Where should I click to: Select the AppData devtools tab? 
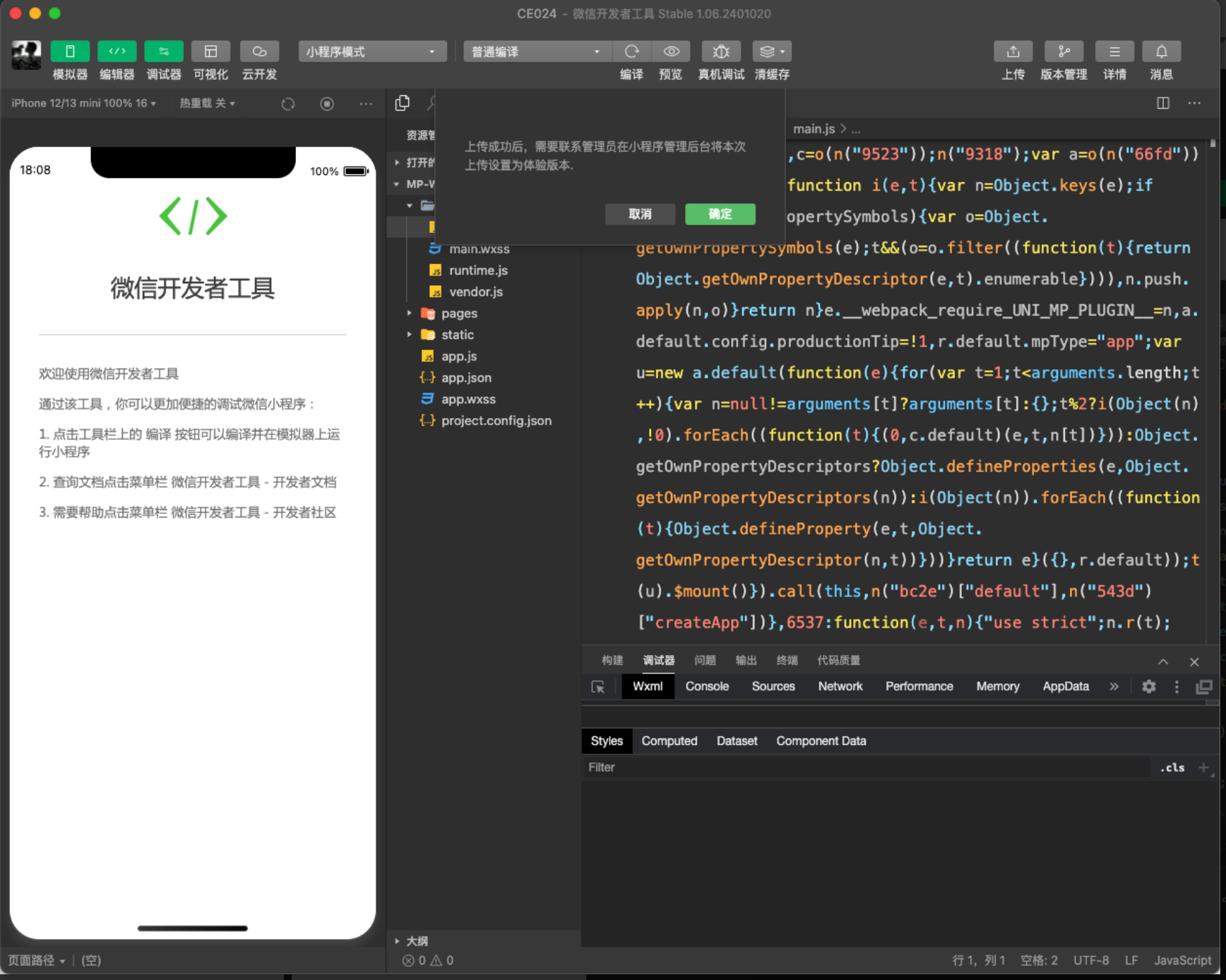[1066, 686]
